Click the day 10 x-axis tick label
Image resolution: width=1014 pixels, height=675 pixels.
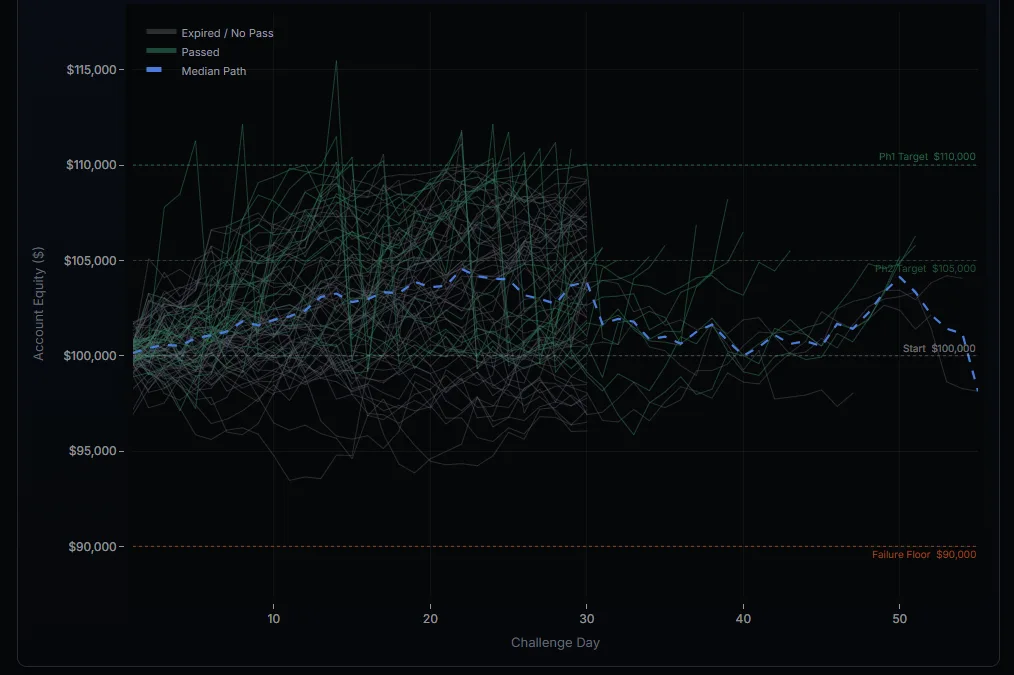(274, 619)
